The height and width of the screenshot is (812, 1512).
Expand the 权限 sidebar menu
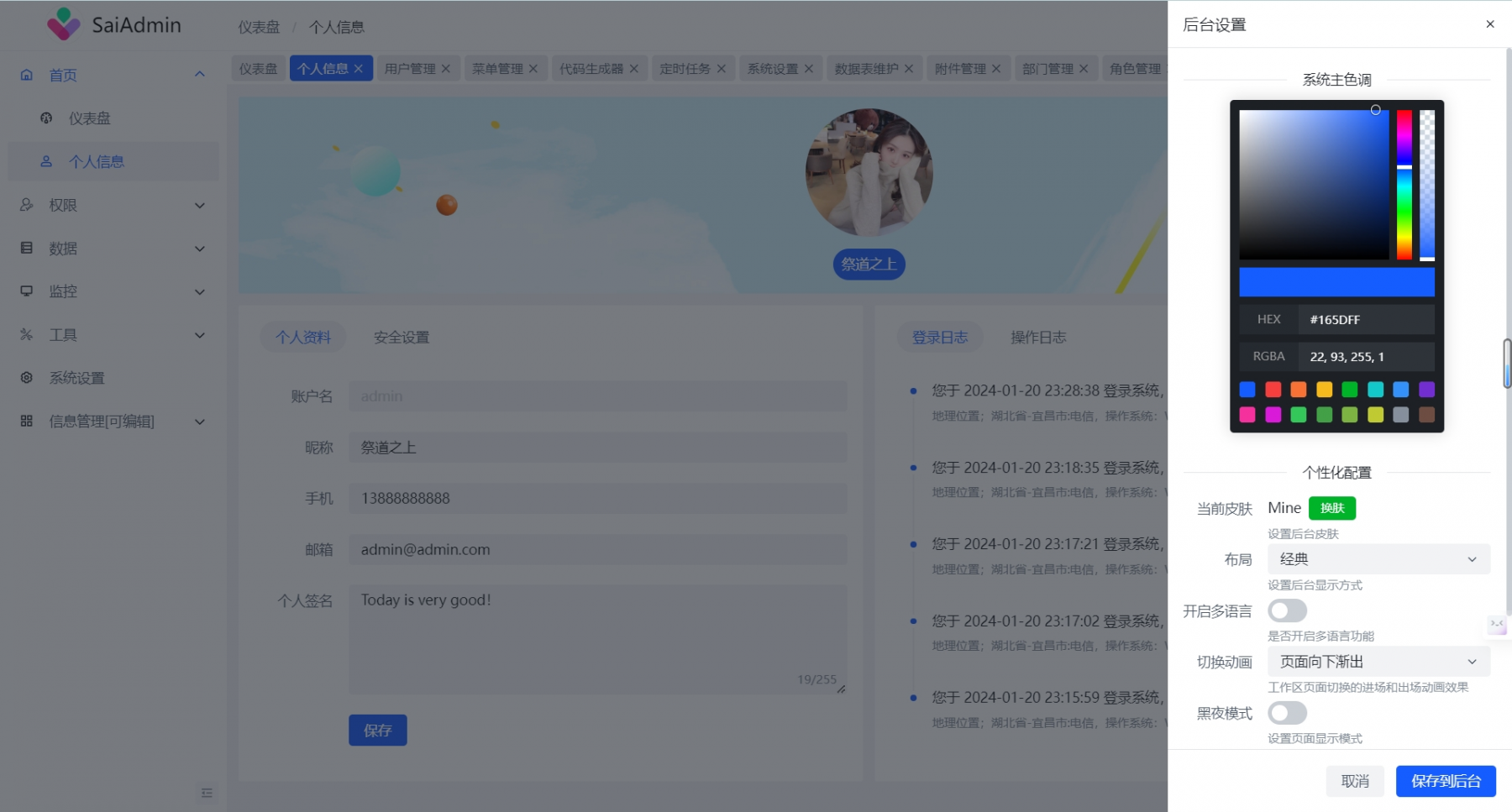pyautogui.click(x=113, y=205)
